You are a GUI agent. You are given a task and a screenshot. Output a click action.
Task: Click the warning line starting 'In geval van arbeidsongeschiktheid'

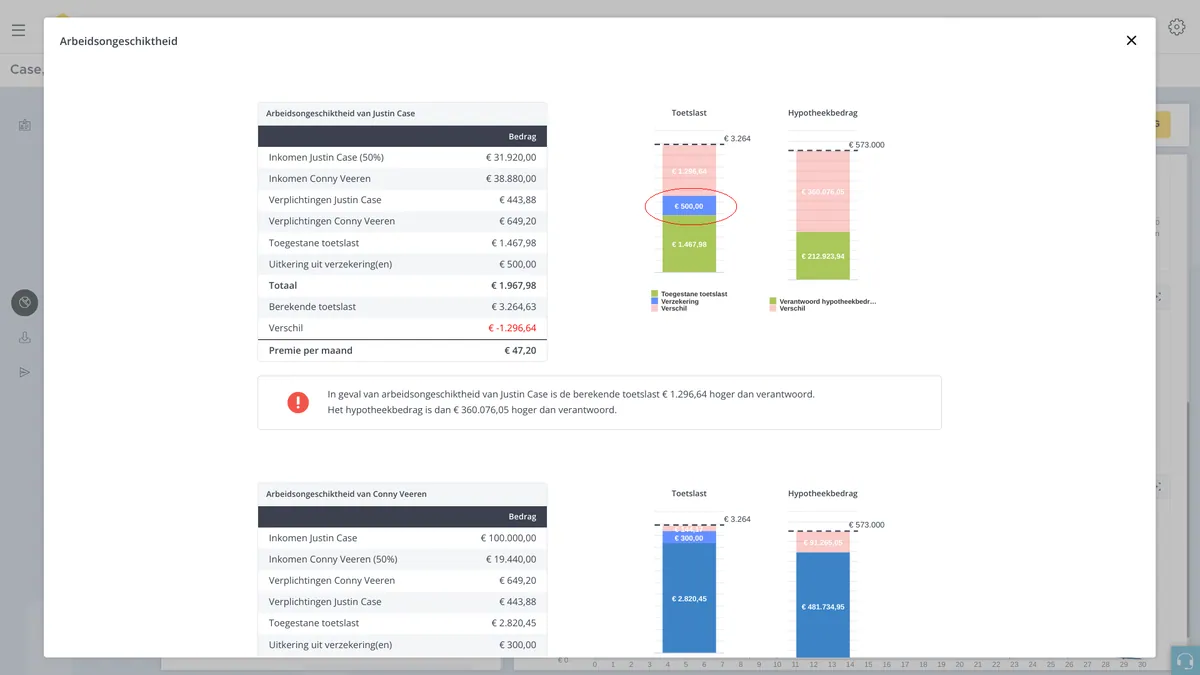(x=571, y=394)
